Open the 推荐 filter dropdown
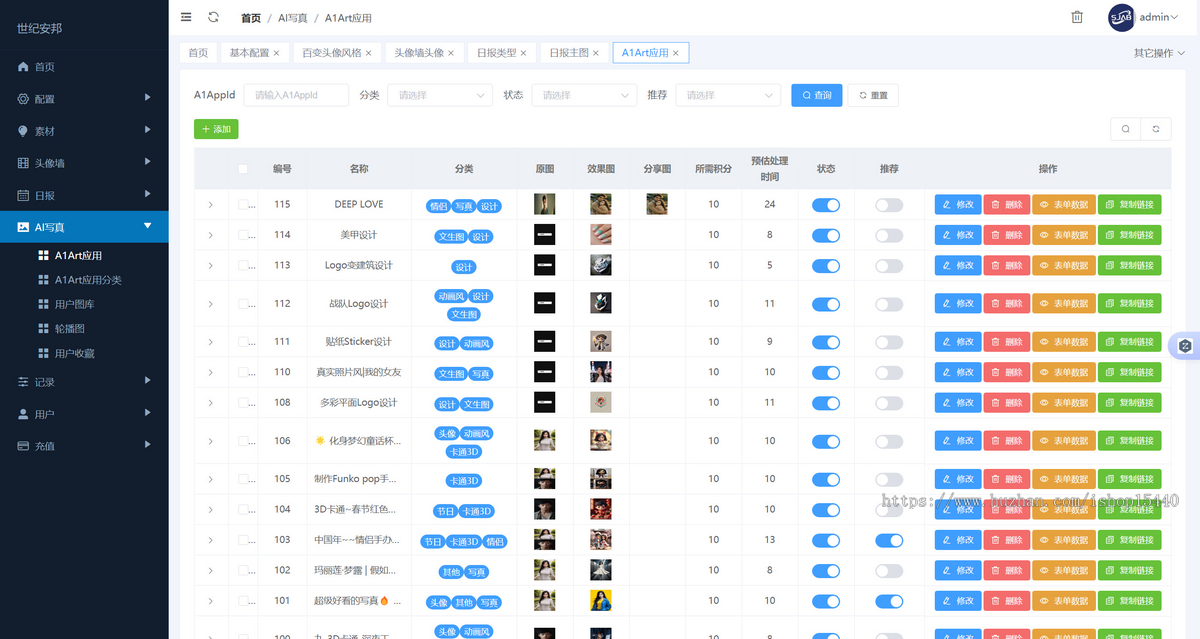 point(728,95)
